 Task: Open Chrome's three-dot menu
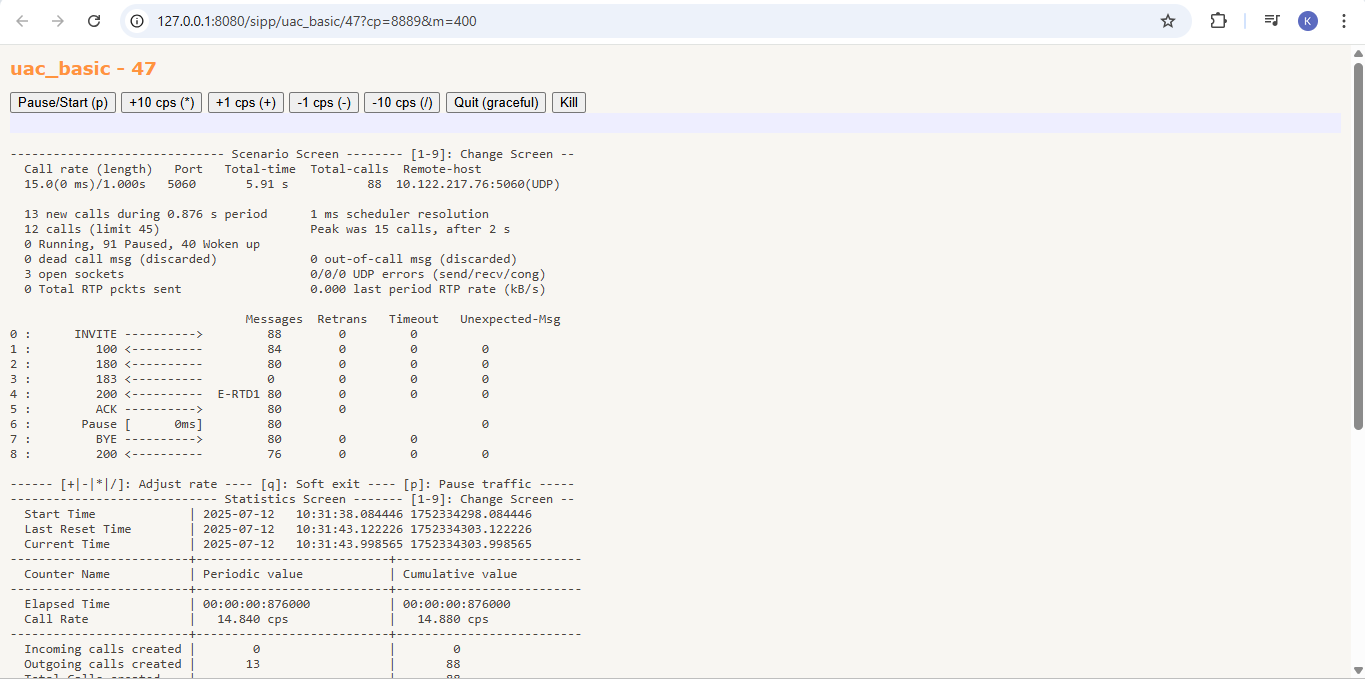(x=1344, y=20)
